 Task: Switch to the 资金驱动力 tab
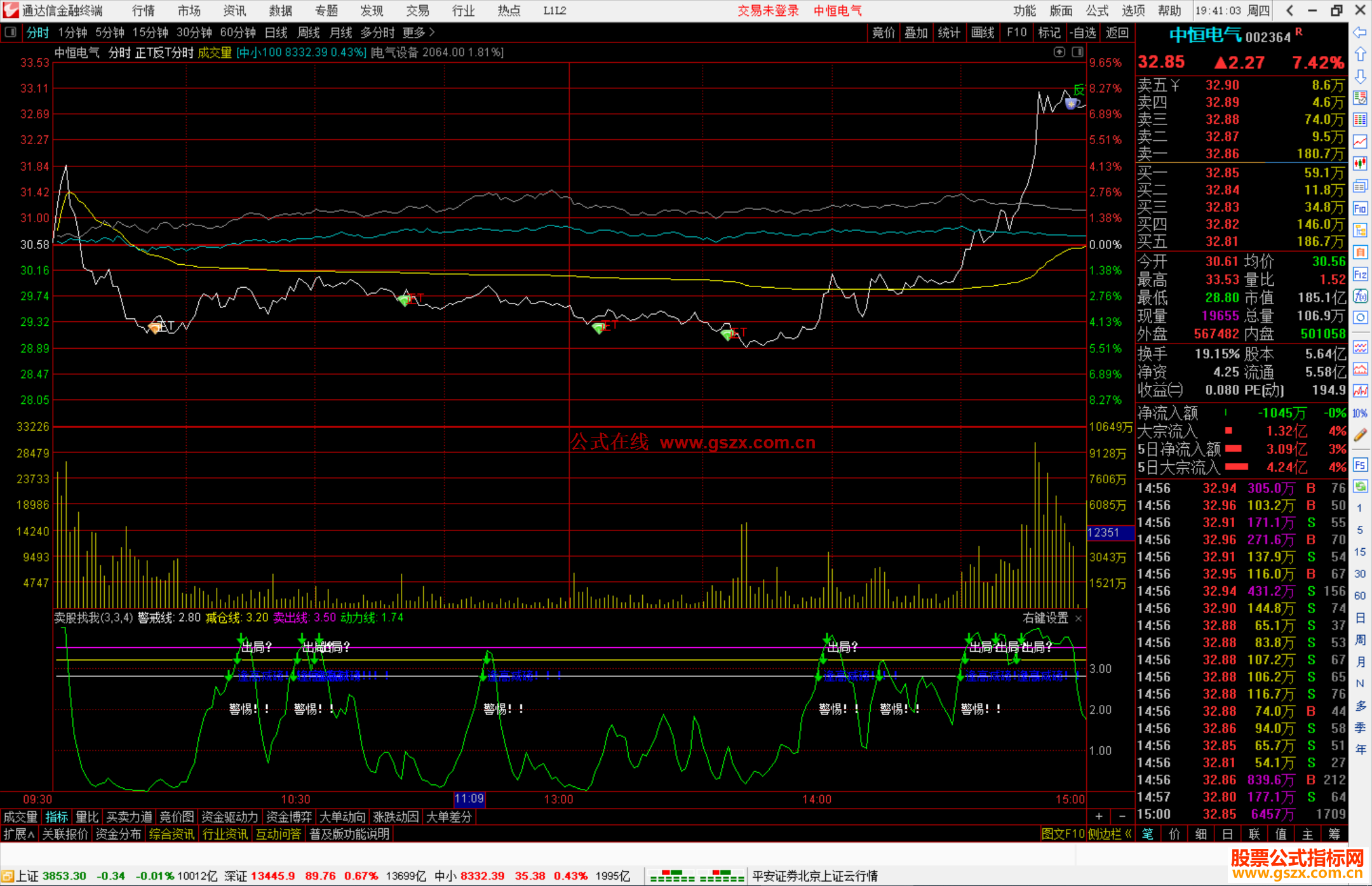click(x=229, y=817)
